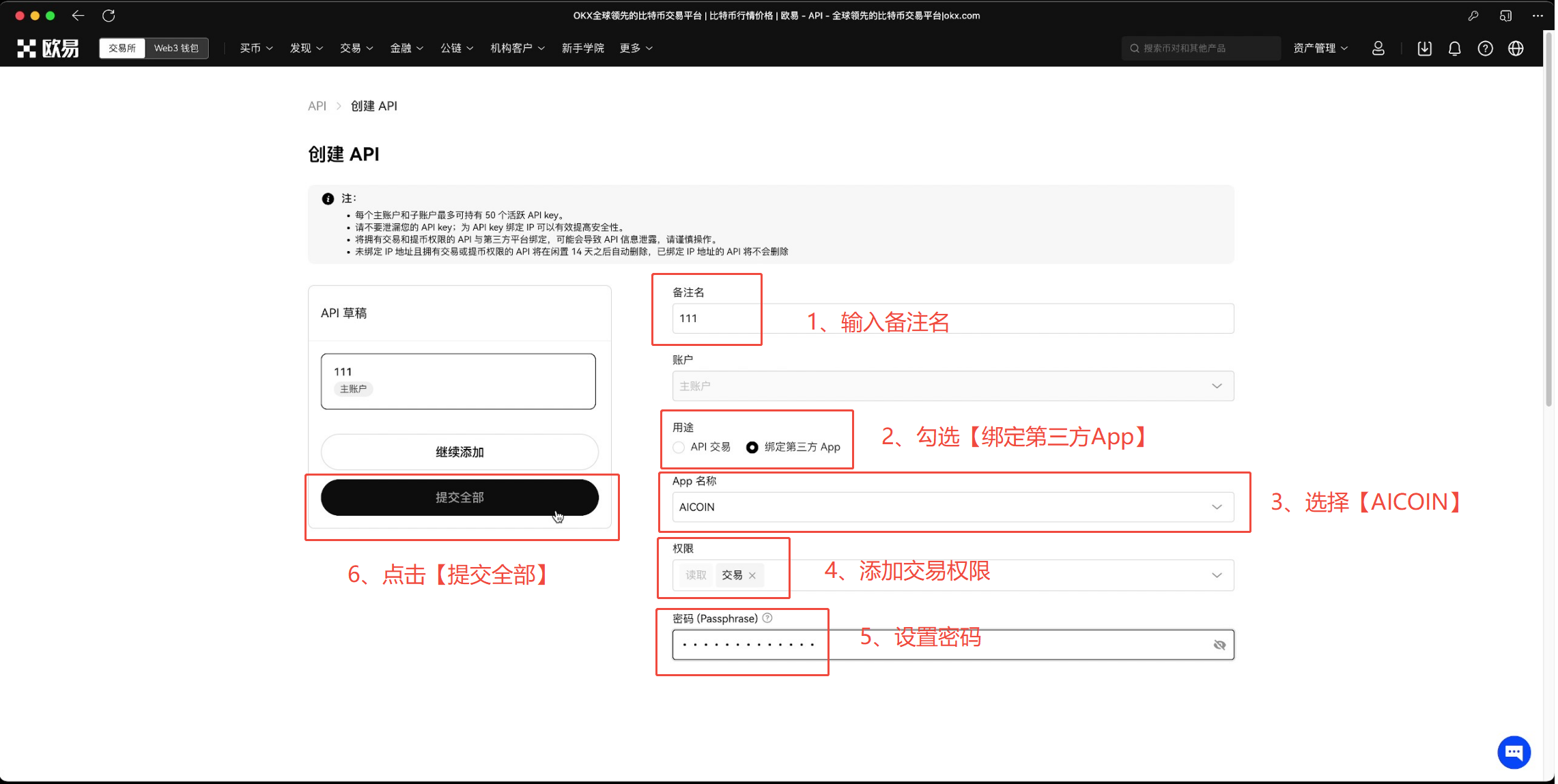Click the download app icon
The image size is (1558, 784).
pos(1424,48)
